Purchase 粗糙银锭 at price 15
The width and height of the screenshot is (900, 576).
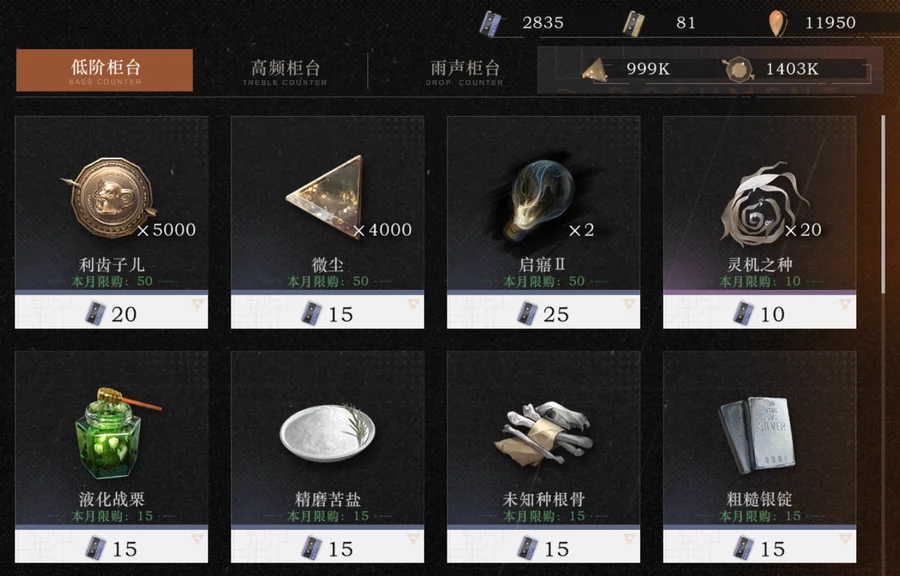(x=759, y=547)
